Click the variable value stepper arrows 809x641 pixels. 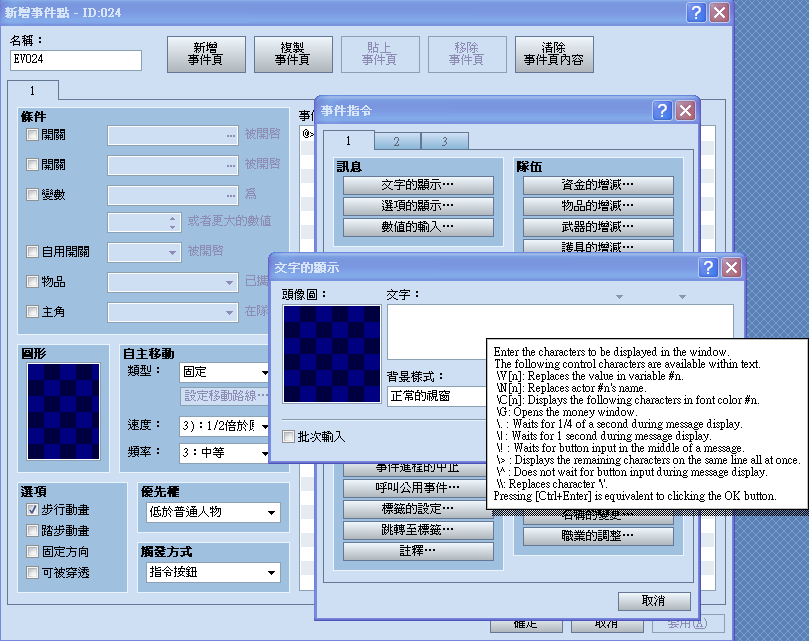pos(172,222)
